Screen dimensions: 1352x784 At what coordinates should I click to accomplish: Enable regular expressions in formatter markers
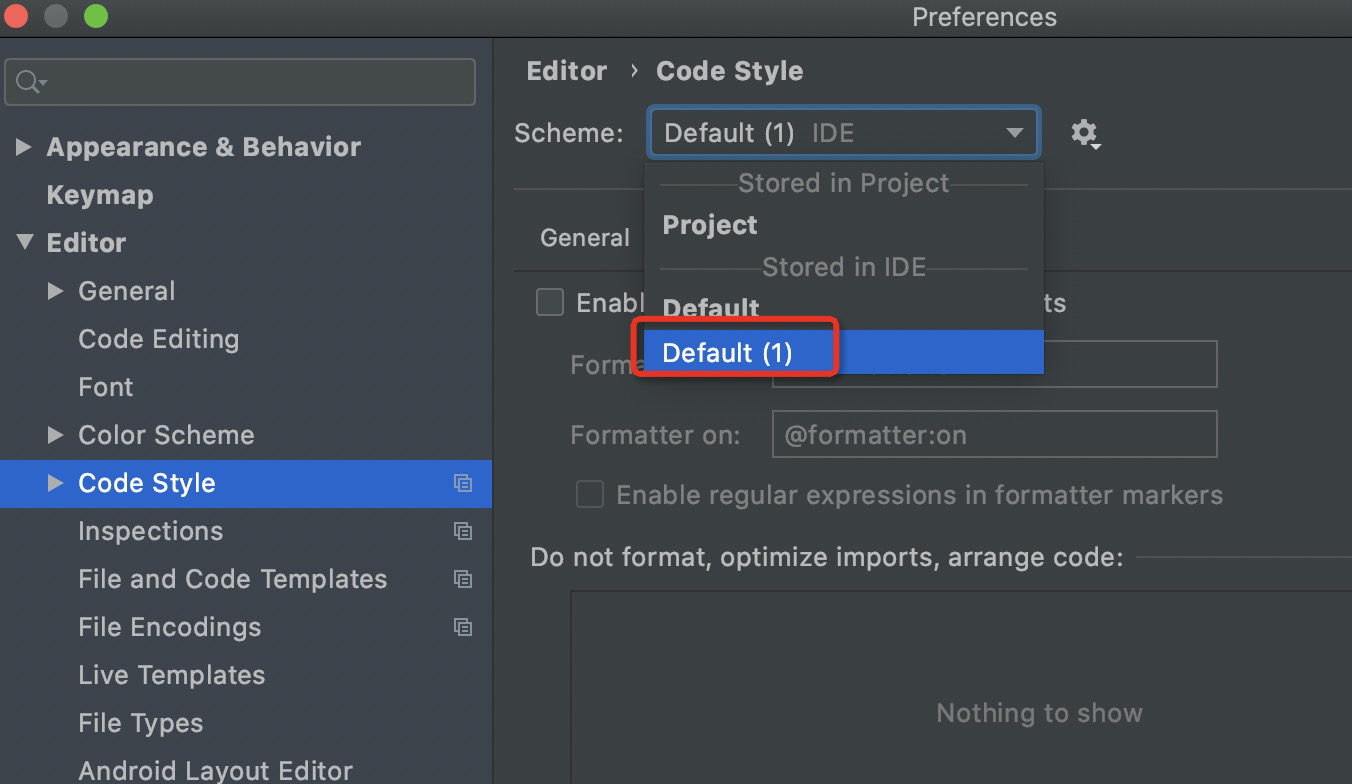click(x=590, y=495)
